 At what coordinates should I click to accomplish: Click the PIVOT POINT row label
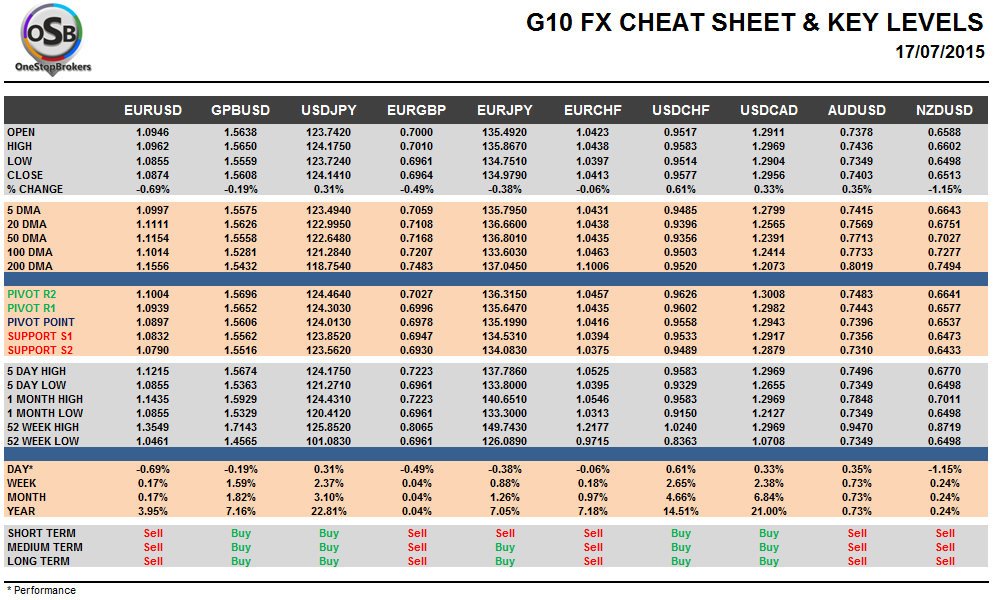pos(39,322)
